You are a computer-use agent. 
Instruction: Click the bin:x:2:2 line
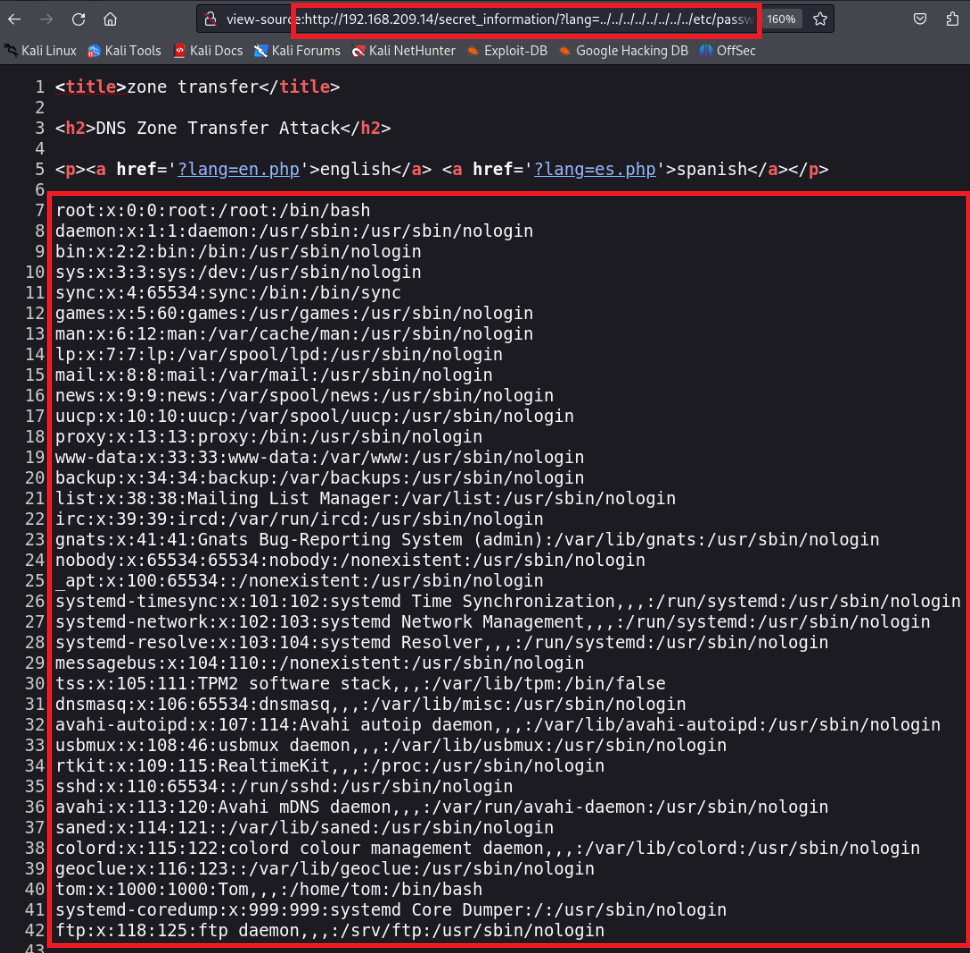point(238,251)
